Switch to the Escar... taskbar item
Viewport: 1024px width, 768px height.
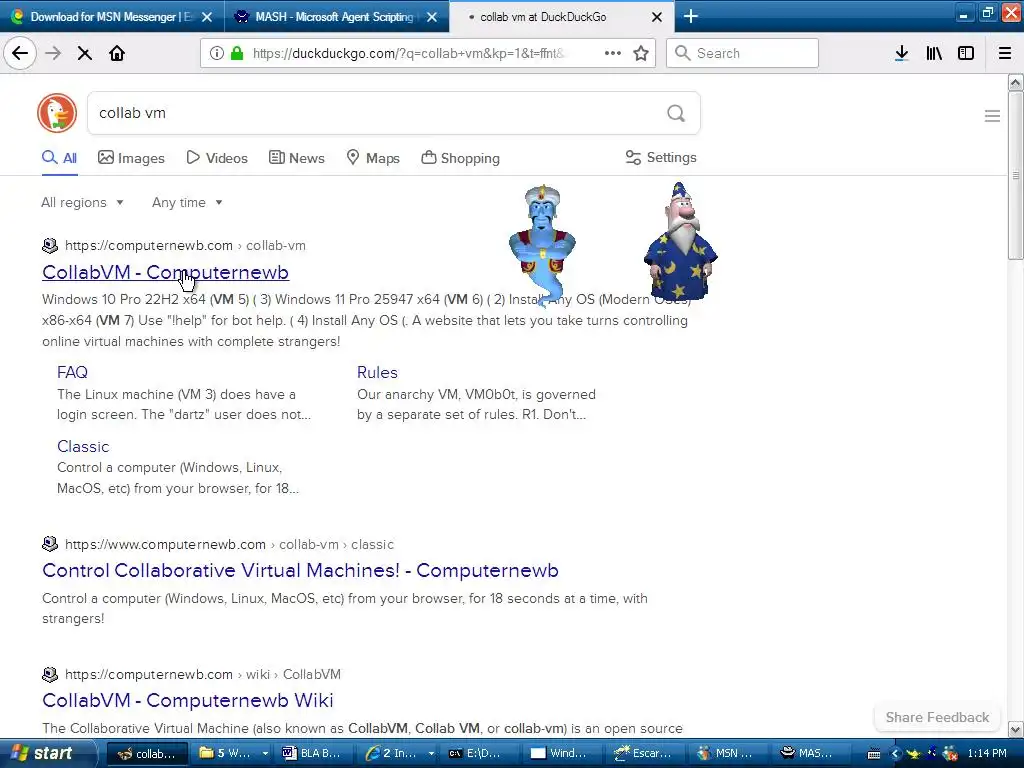click(x=643, y=753)
